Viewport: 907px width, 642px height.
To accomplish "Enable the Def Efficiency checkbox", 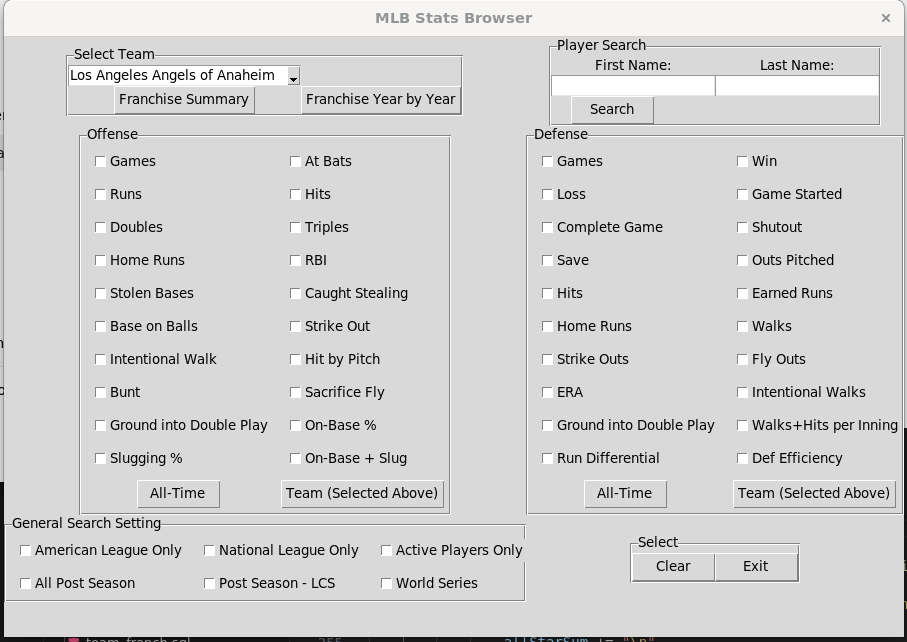I will coord(742,458).
